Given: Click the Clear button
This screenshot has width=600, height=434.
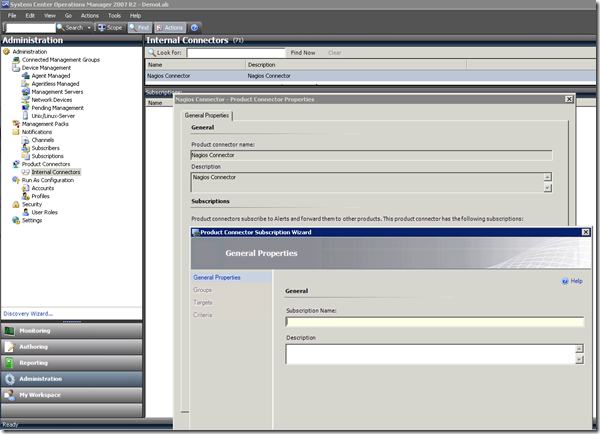Looking at the screenshot, I should click(x=334, y=53).
